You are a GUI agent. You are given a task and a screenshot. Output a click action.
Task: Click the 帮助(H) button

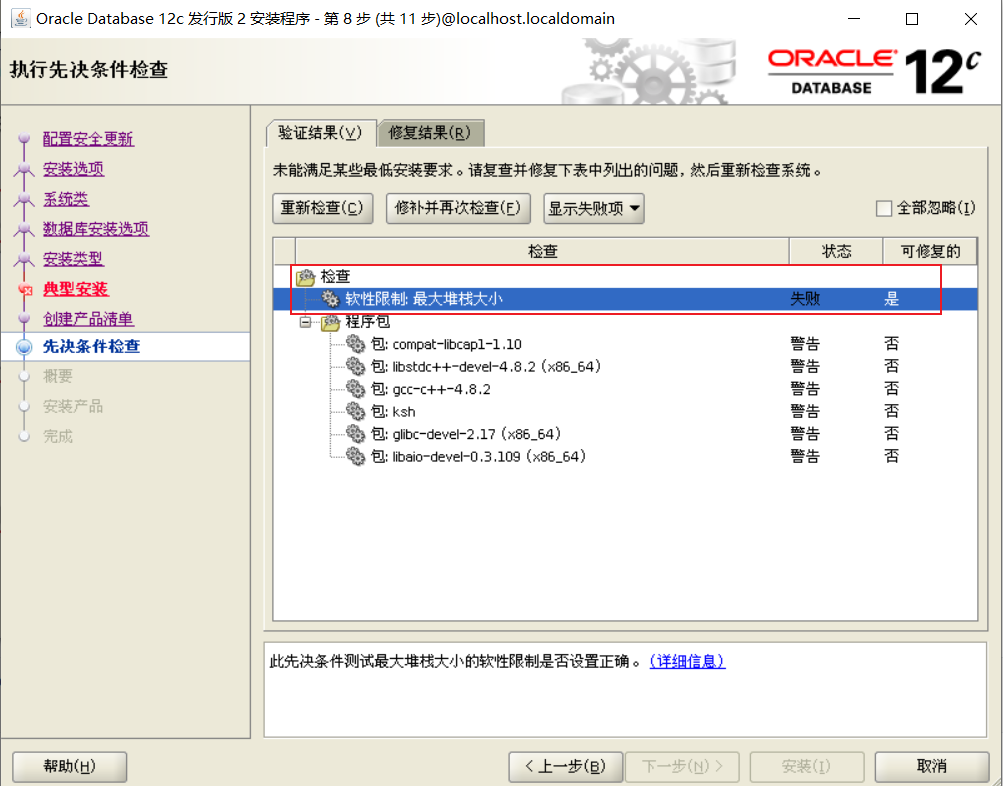[70, 766]
